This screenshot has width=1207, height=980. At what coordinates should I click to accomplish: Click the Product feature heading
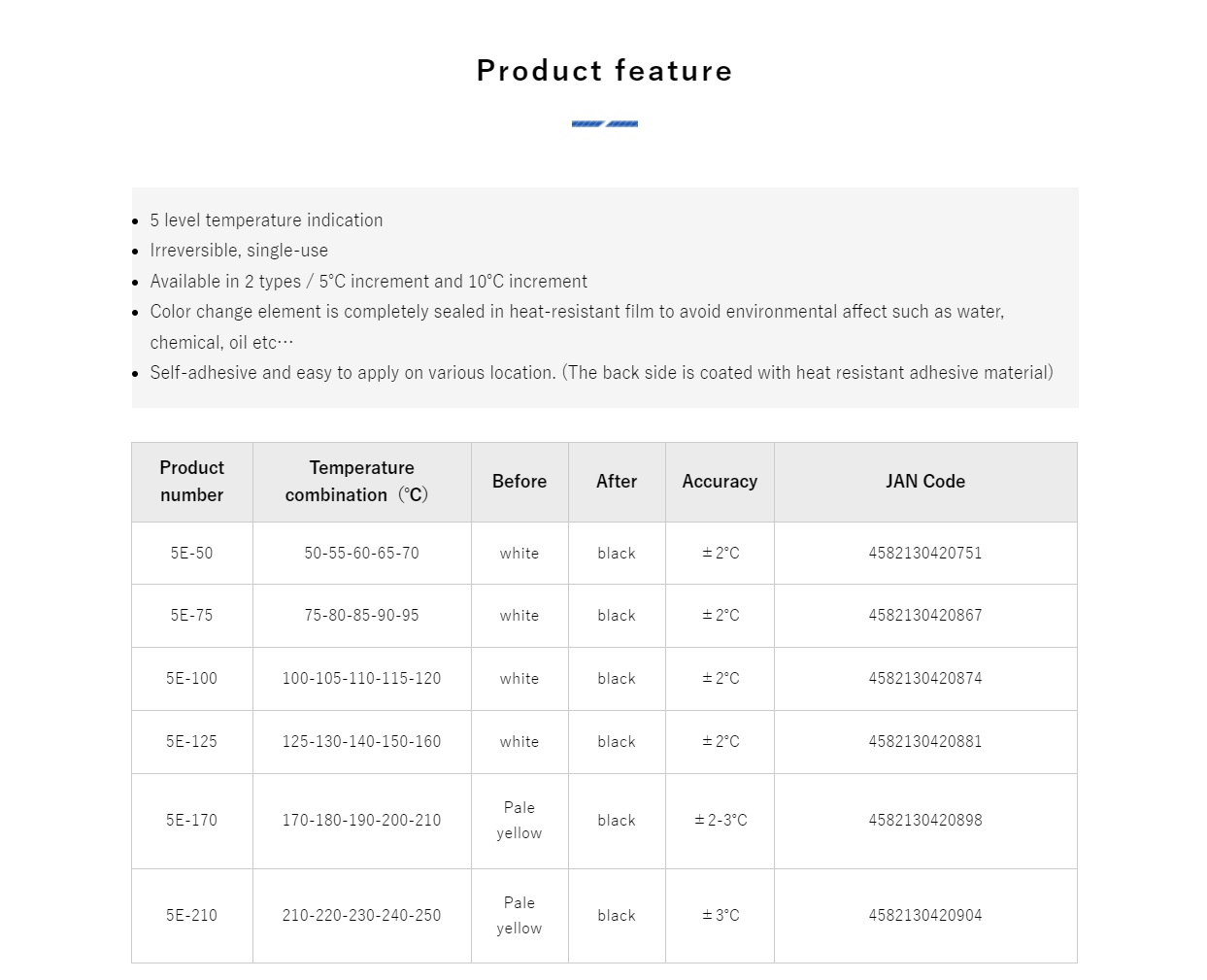(x=604, y=70)
